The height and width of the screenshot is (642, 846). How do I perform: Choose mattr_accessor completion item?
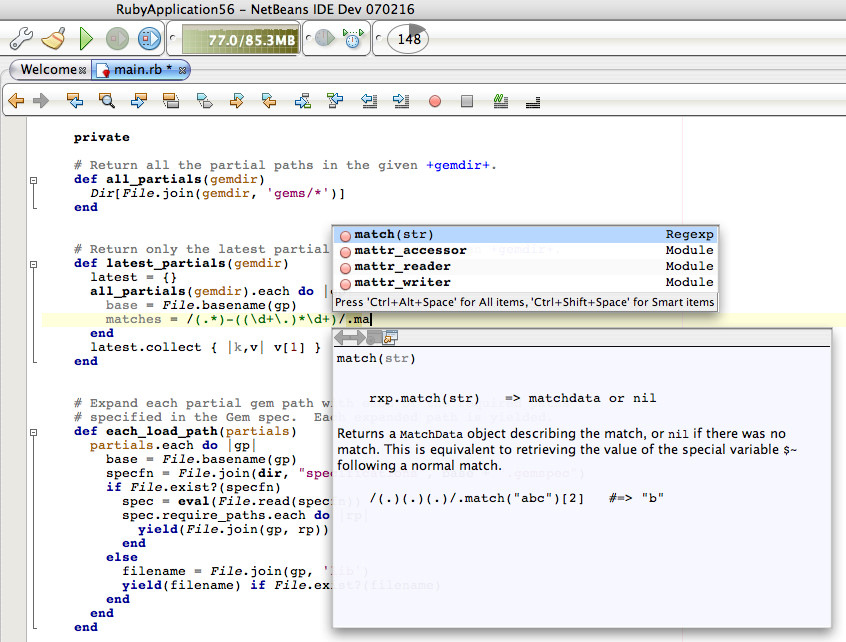(526, 250)
